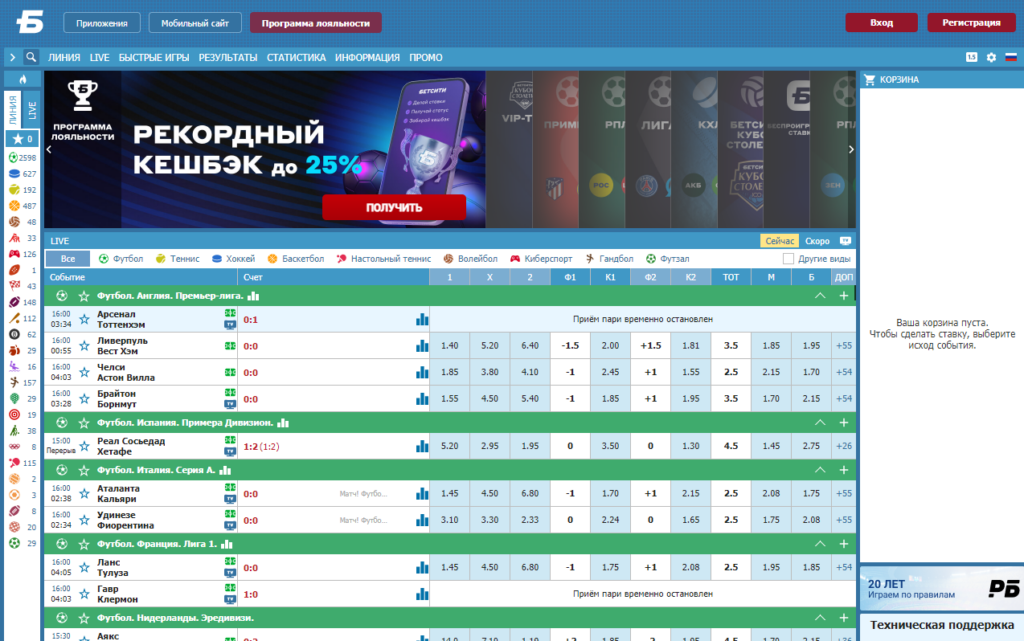Favorite the Брайтон – Борнмут match
Image resolution: width=1024 pixels, height=641 pixels.
[84, 399]
